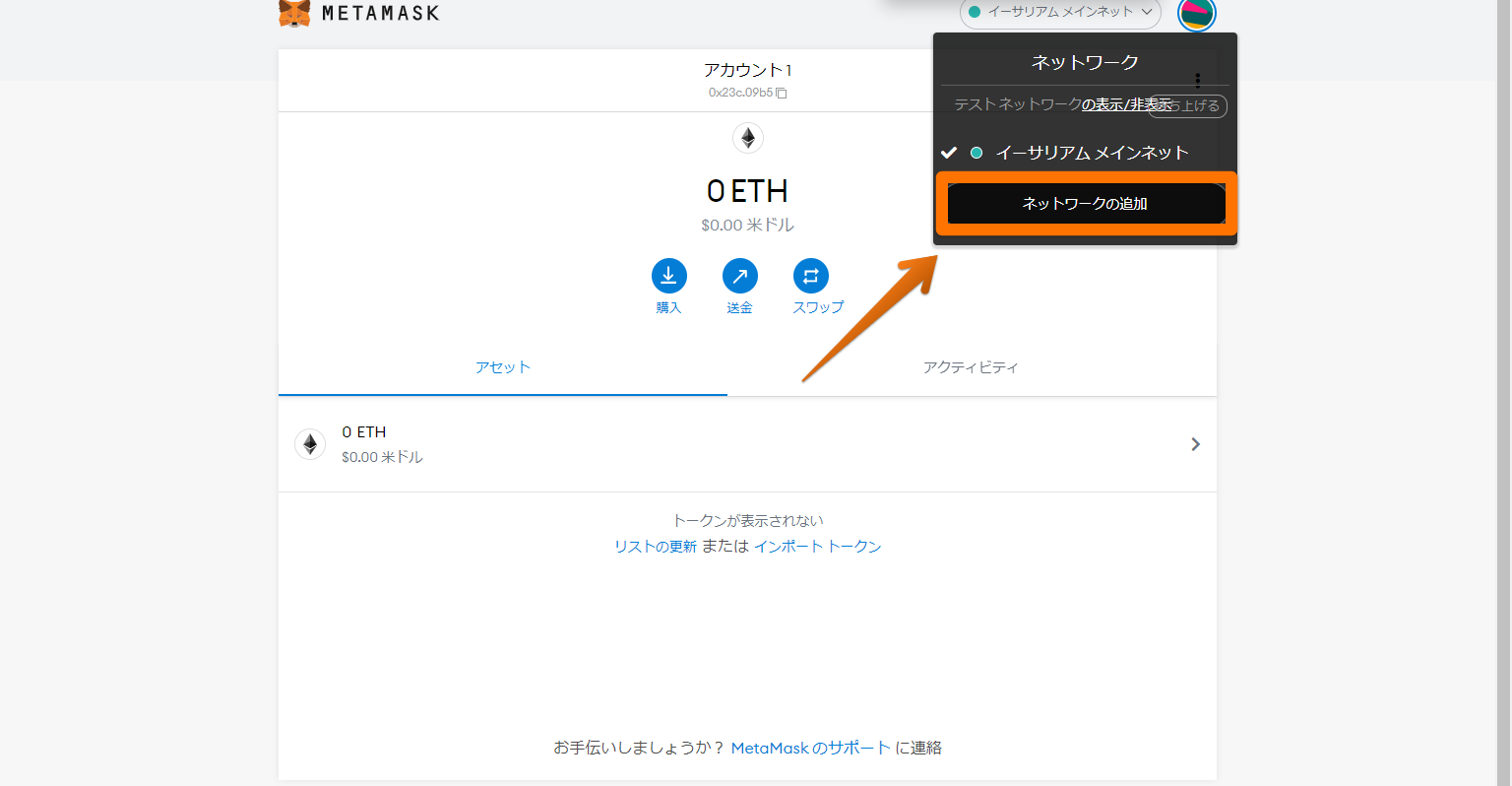Click the 送金 send arrow icon

[x=739, y=276]
